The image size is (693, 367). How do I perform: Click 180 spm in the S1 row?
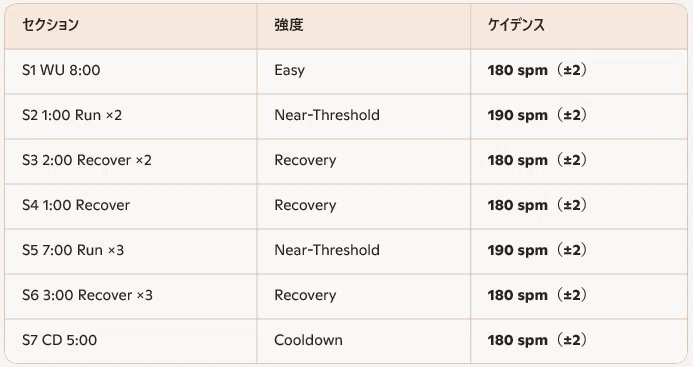tap(518, 70)
